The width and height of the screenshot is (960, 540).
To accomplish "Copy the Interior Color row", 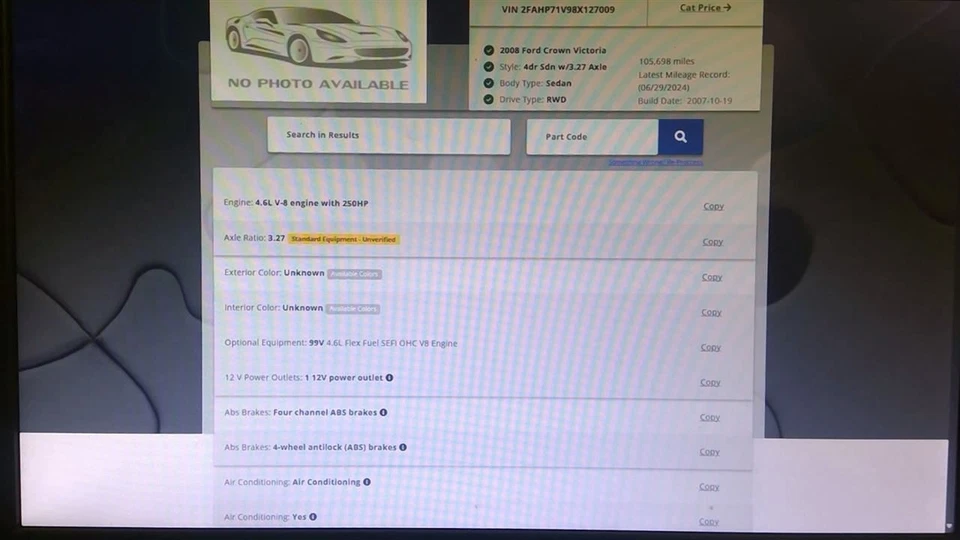I will [x=711, y=312].
